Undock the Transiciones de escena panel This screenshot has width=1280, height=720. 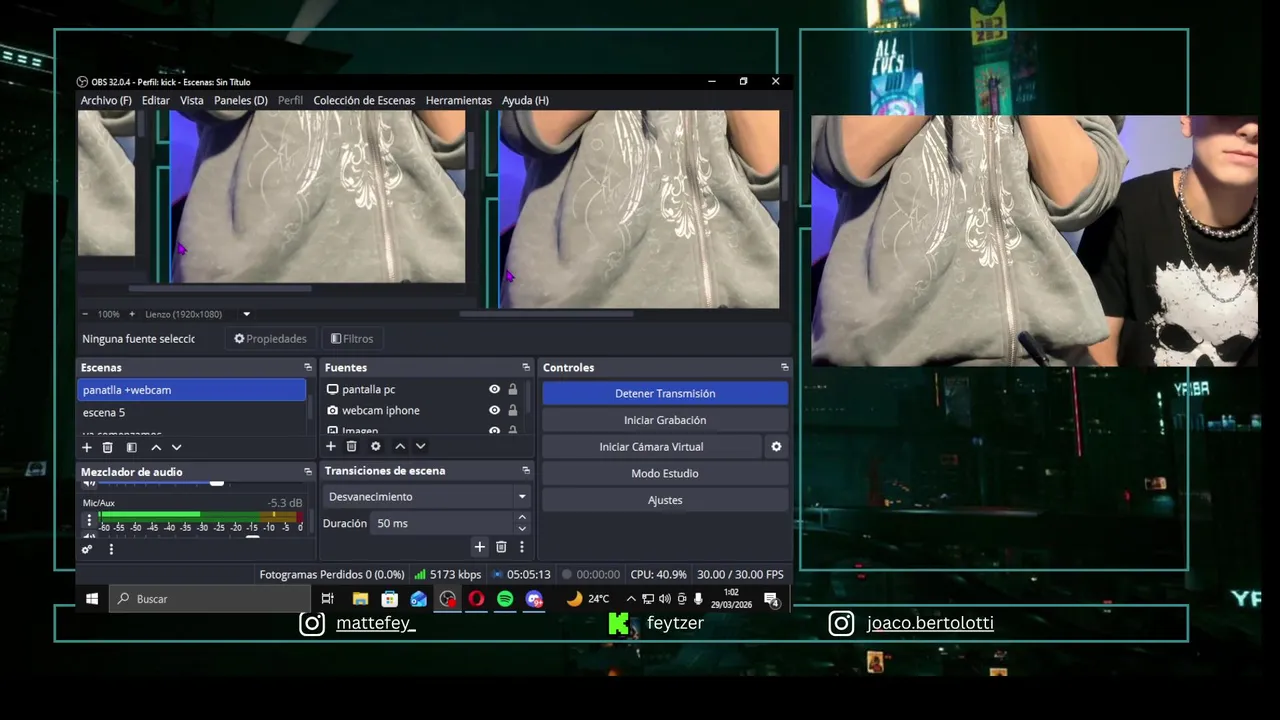526,471
